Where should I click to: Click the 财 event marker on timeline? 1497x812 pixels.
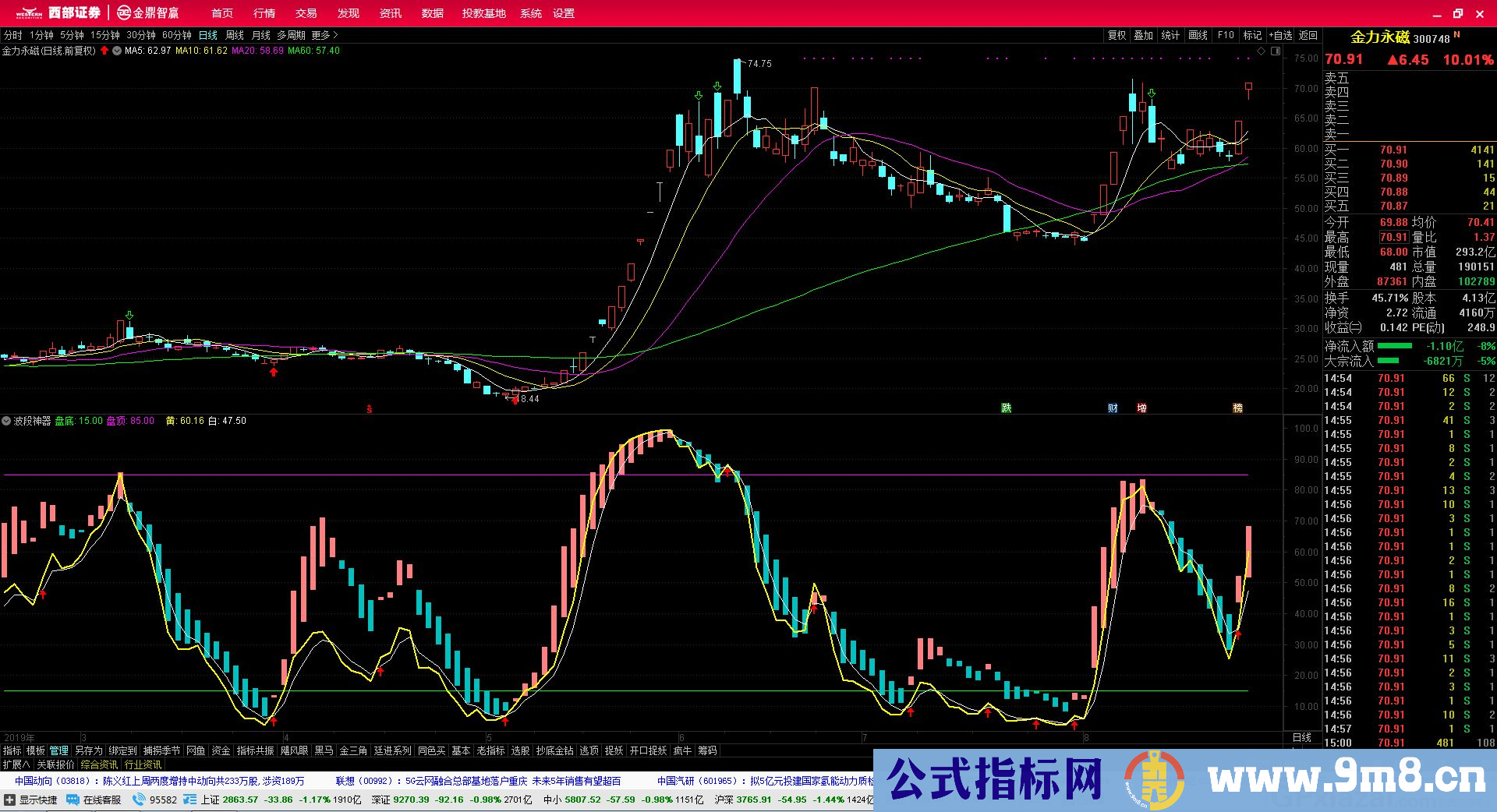1113,408
